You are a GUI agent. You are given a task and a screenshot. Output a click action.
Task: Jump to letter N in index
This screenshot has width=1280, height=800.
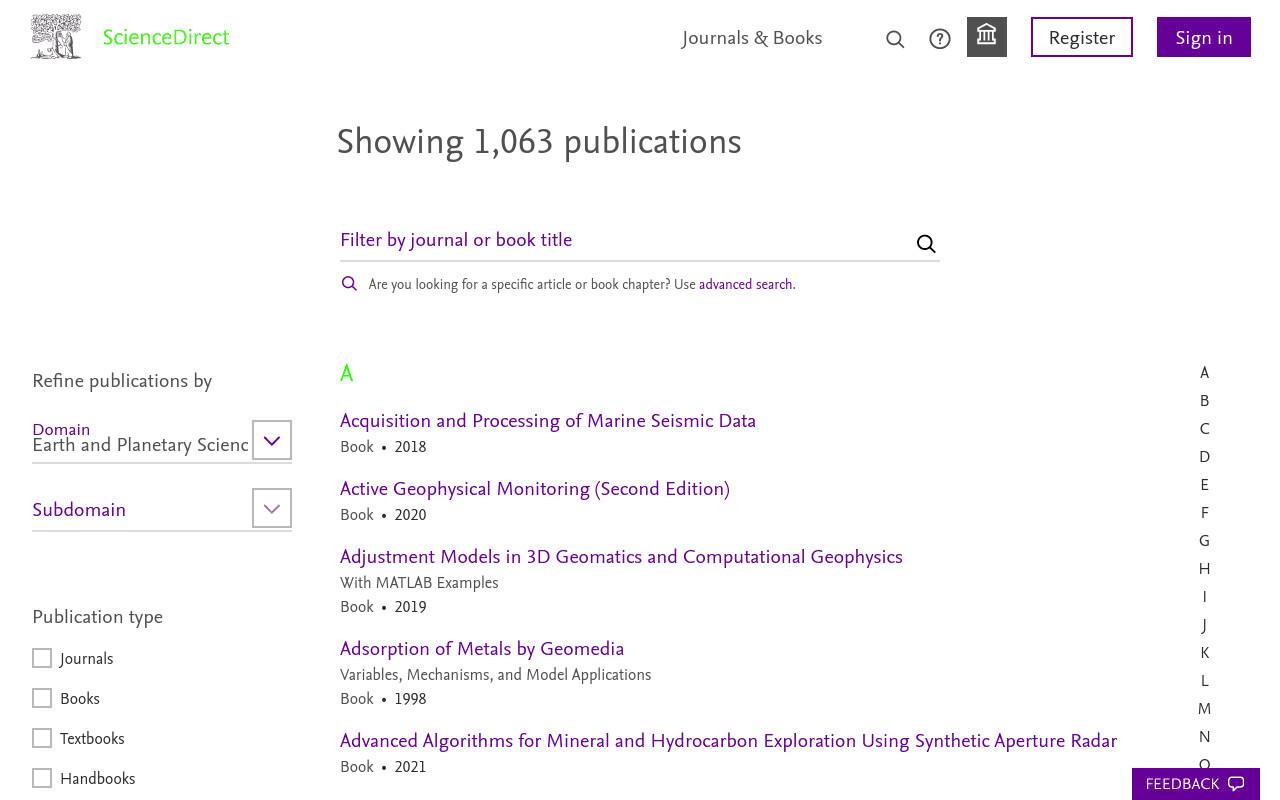1204,737
